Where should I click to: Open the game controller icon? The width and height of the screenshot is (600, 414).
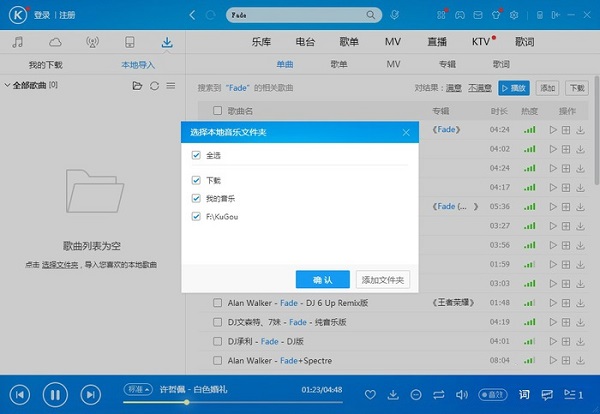(460, 15)
